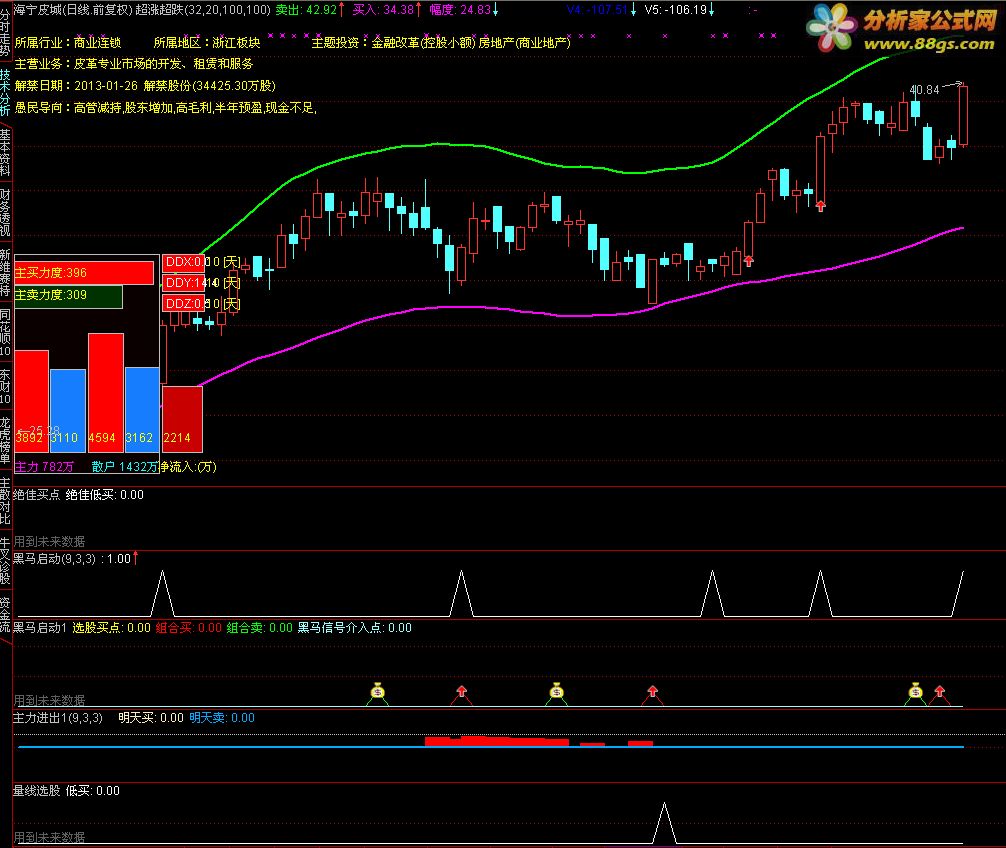Open the 资金流 sidebar tab
This screenshot has height=848, width=1006.
pyautogui.click(x=5, y=615)
